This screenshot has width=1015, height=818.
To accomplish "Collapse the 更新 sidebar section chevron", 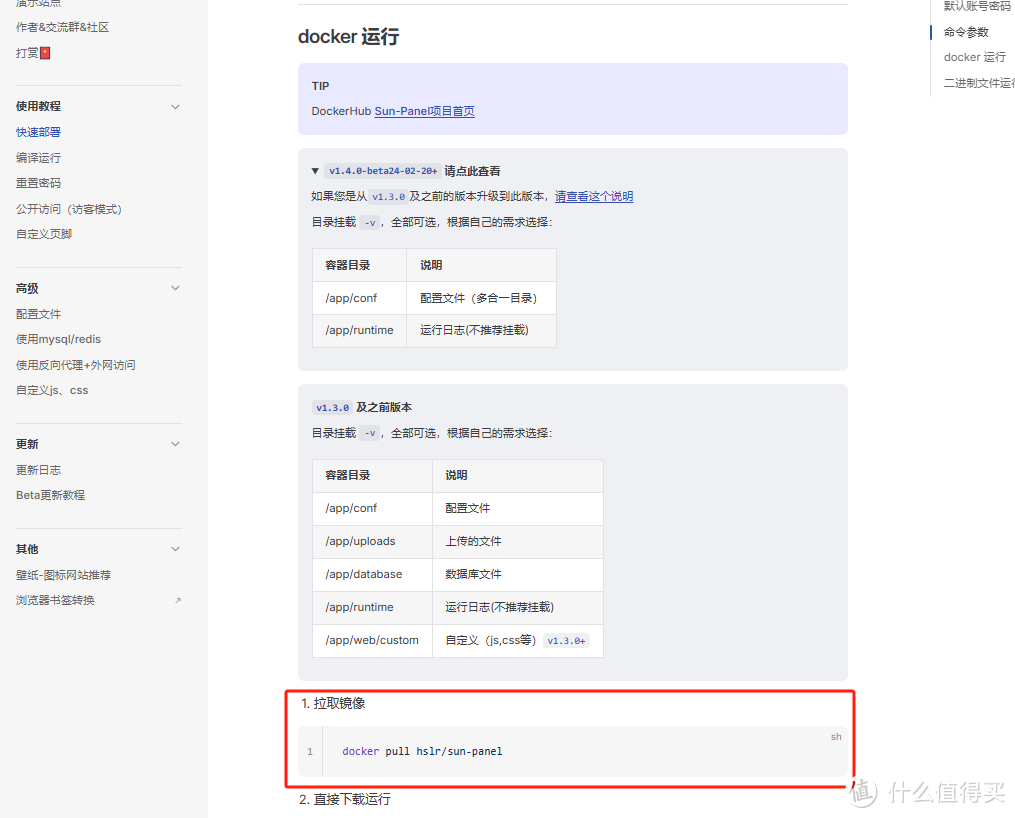I will point(175,444).
